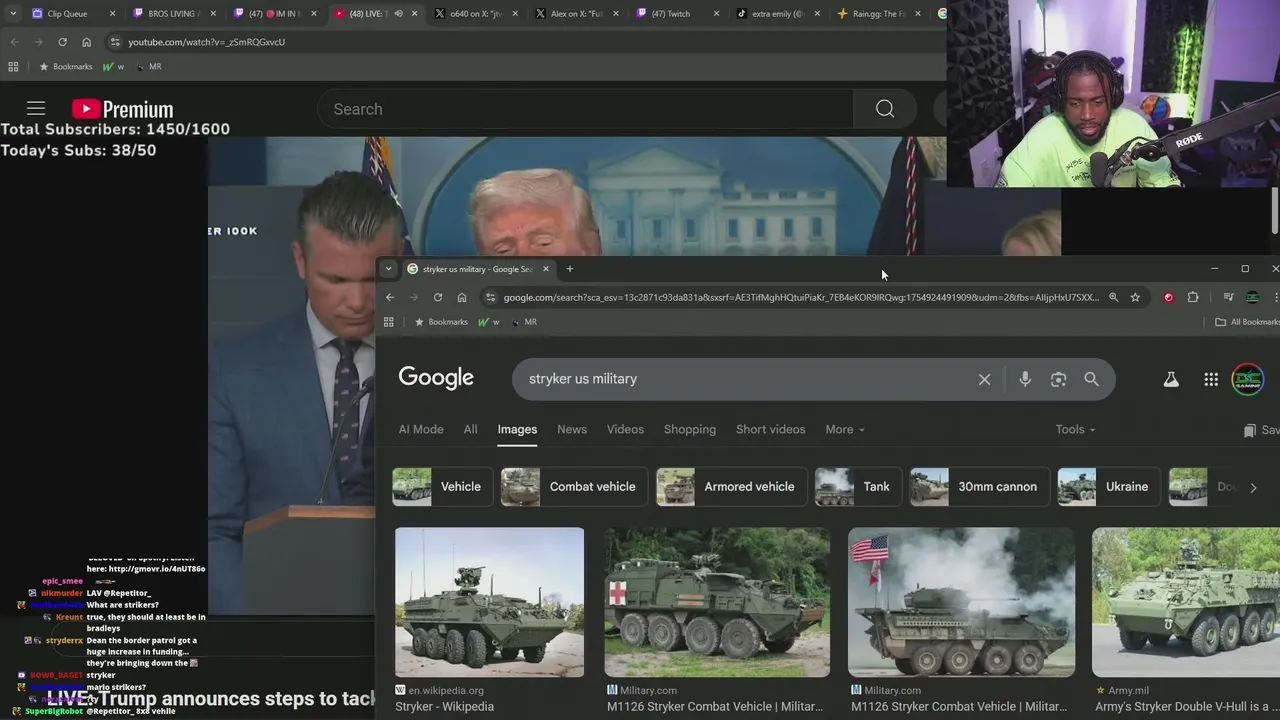Open the medical Stryker image with red cross

tap(717, 602)
